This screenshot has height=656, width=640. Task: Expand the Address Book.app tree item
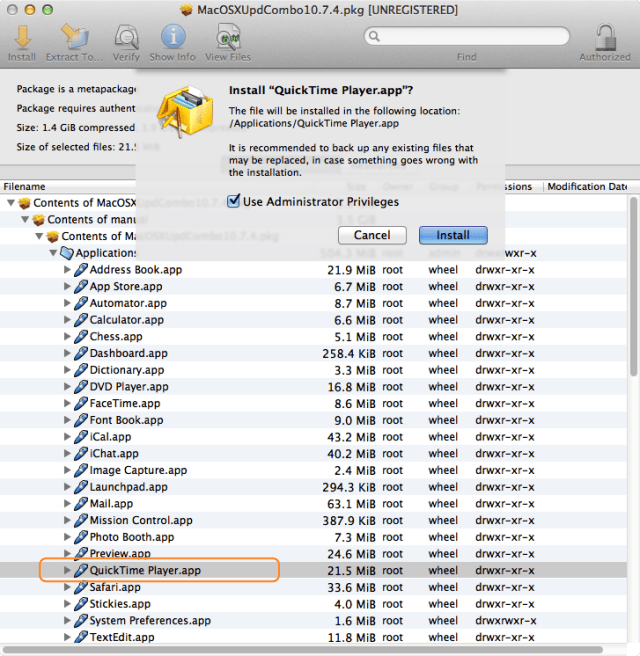pos(68,270)
